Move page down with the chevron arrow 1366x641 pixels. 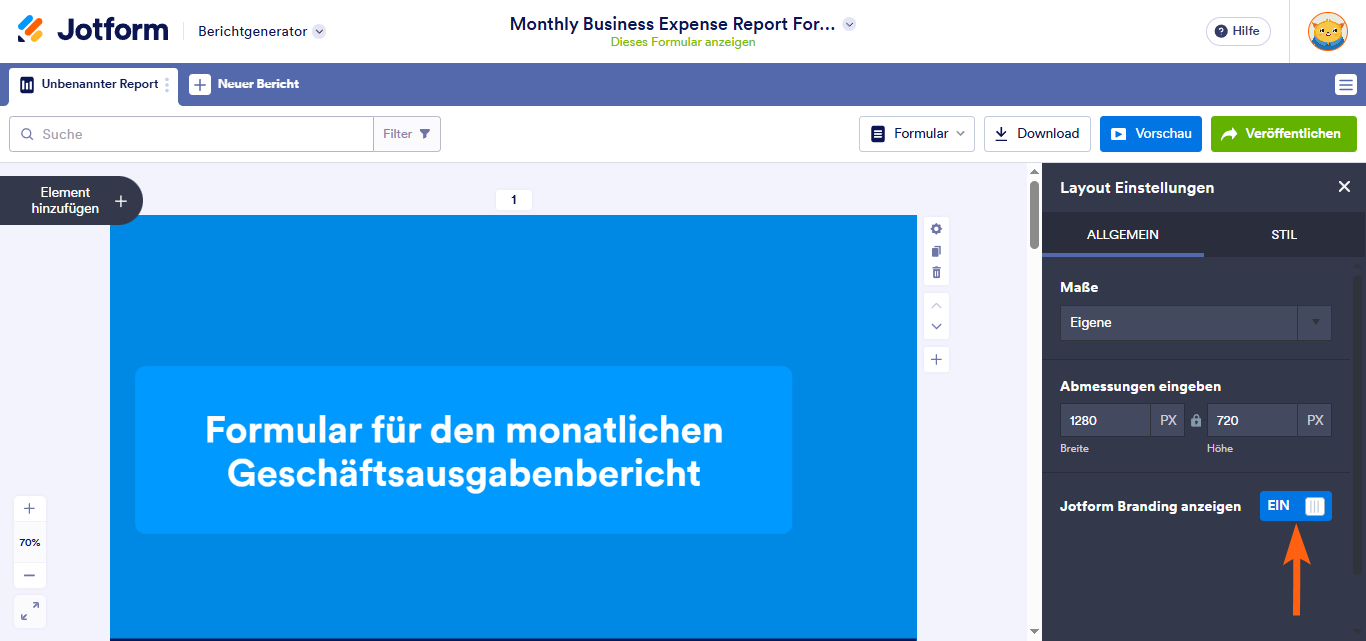click(935, 326)
